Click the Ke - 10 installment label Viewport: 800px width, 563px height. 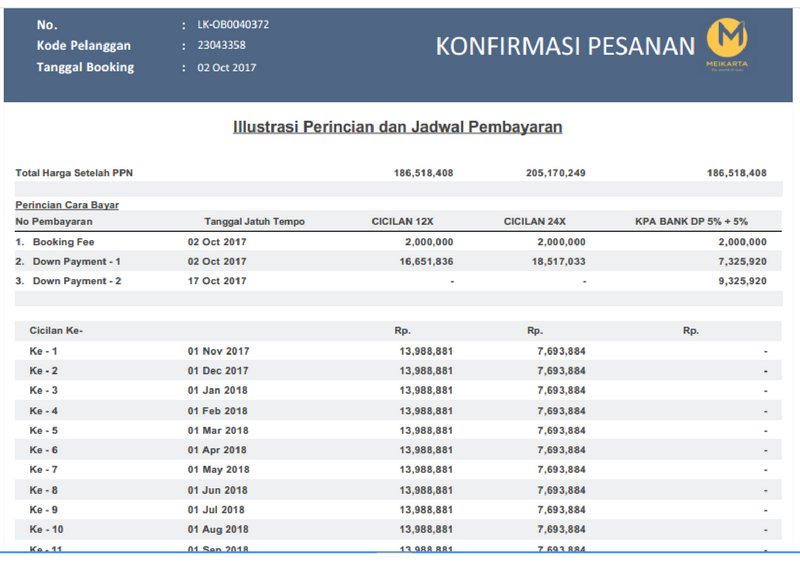tap(46, 529)
